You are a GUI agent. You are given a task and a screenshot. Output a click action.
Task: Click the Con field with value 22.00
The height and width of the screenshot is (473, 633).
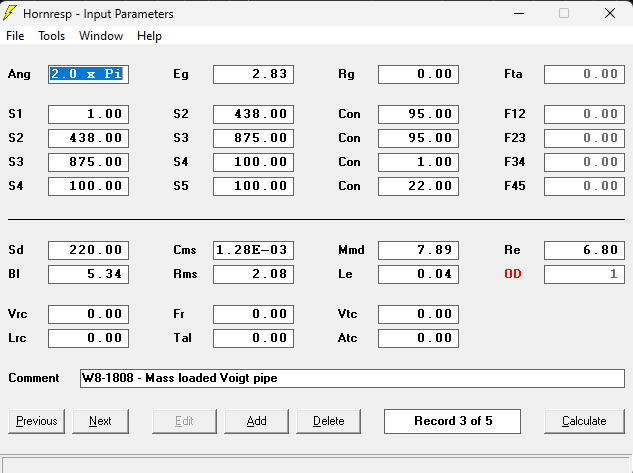419,186
